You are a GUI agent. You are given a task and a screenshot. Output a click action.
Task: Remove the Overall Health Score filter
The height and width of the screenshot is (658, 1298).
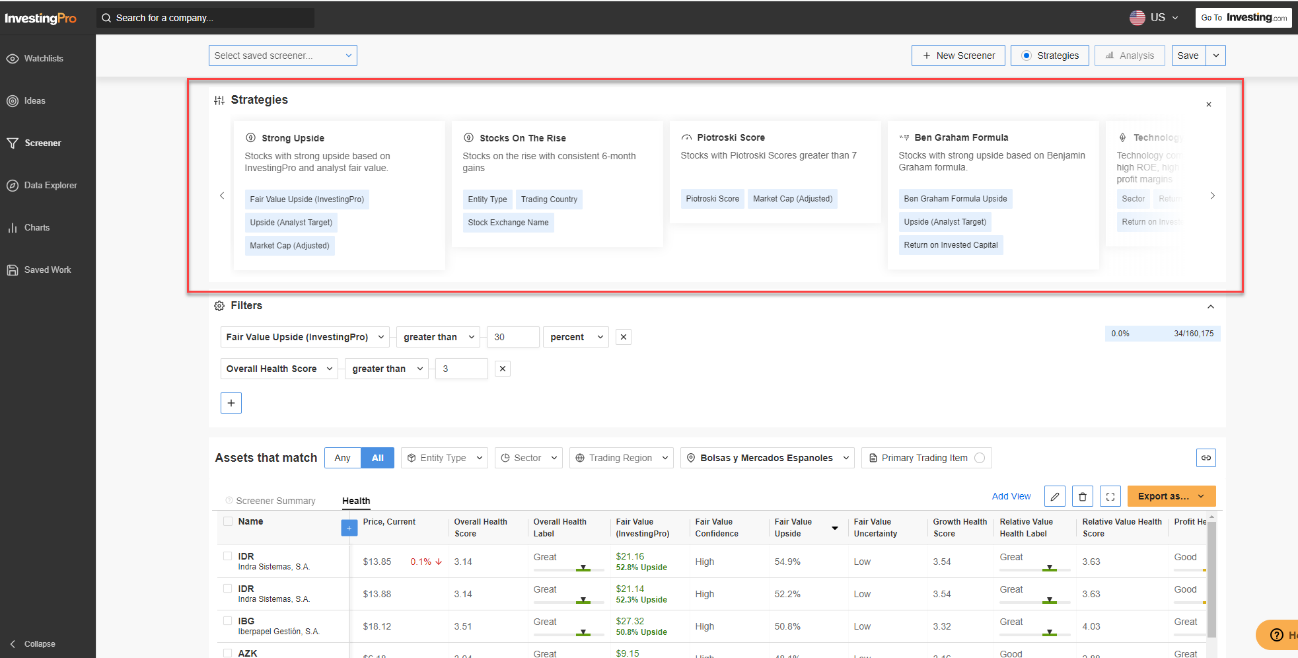(x=503, y=369)
